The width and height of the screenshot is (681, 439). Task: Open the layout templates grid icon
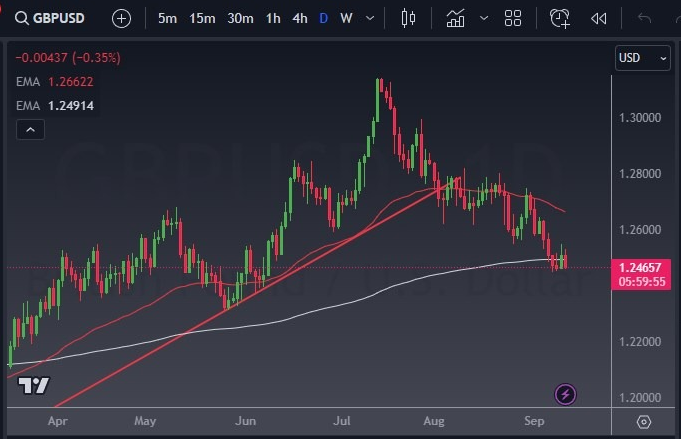(x=513, y=18)
